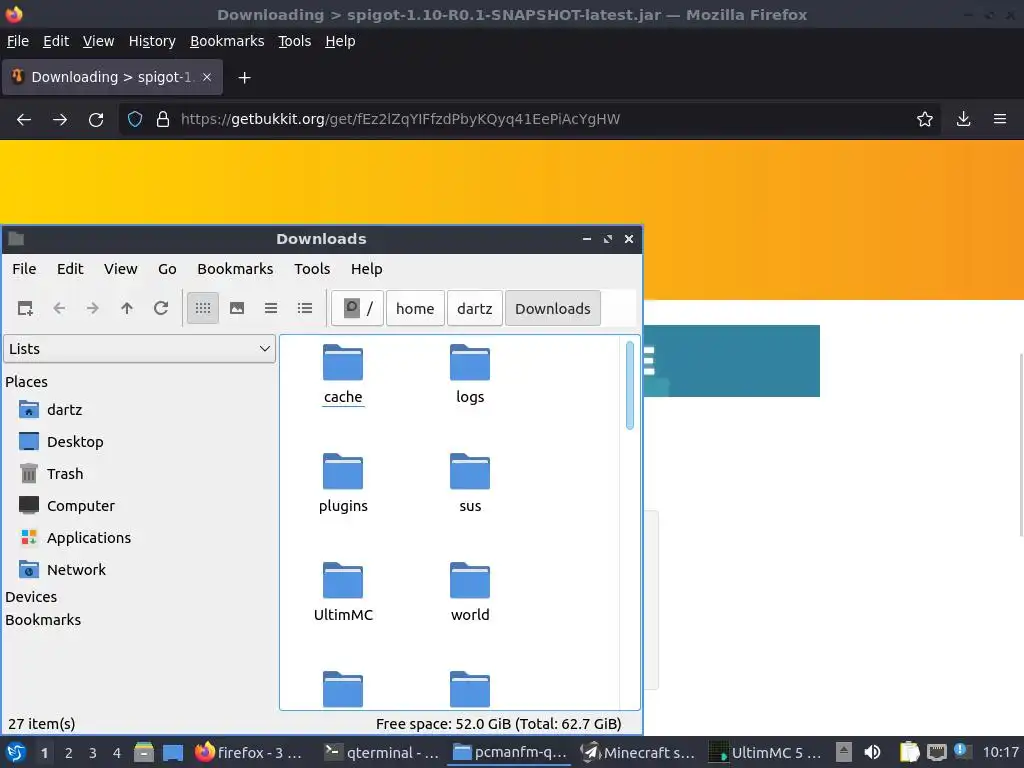This screenshot has height=768, width=1024.
Task: Open file manager Tools menu
Action: [x=312, y=269]
